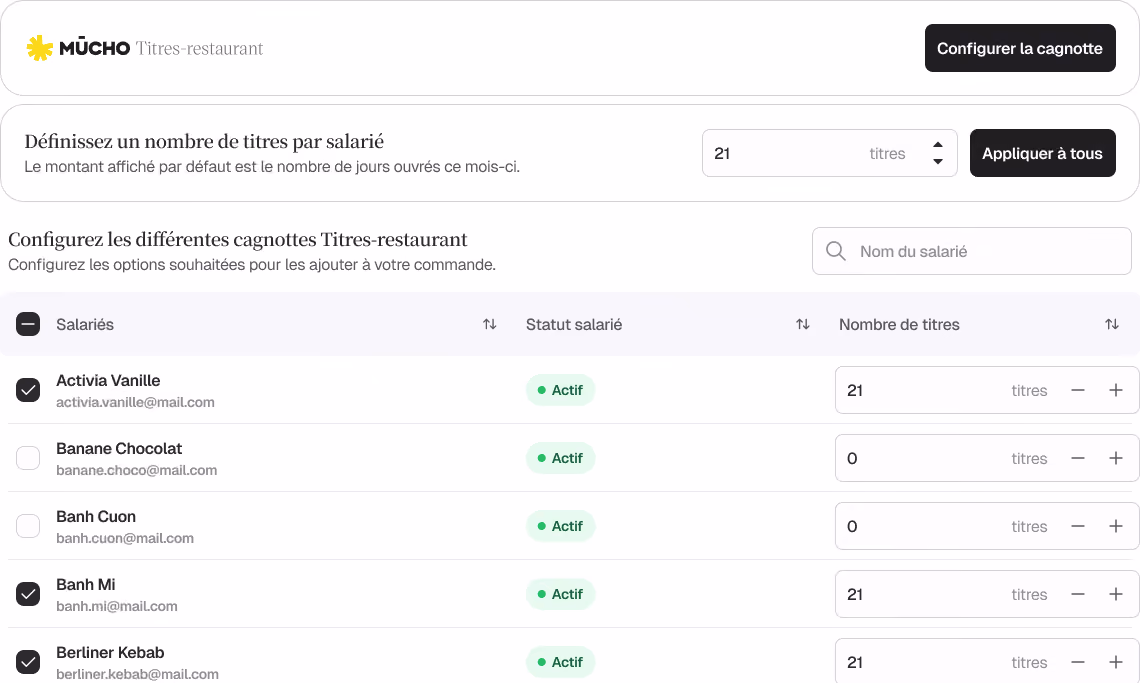1140x683 pixels.
Task: Increase titres for Banh Cuon
Action: (x=1115, y=526)
